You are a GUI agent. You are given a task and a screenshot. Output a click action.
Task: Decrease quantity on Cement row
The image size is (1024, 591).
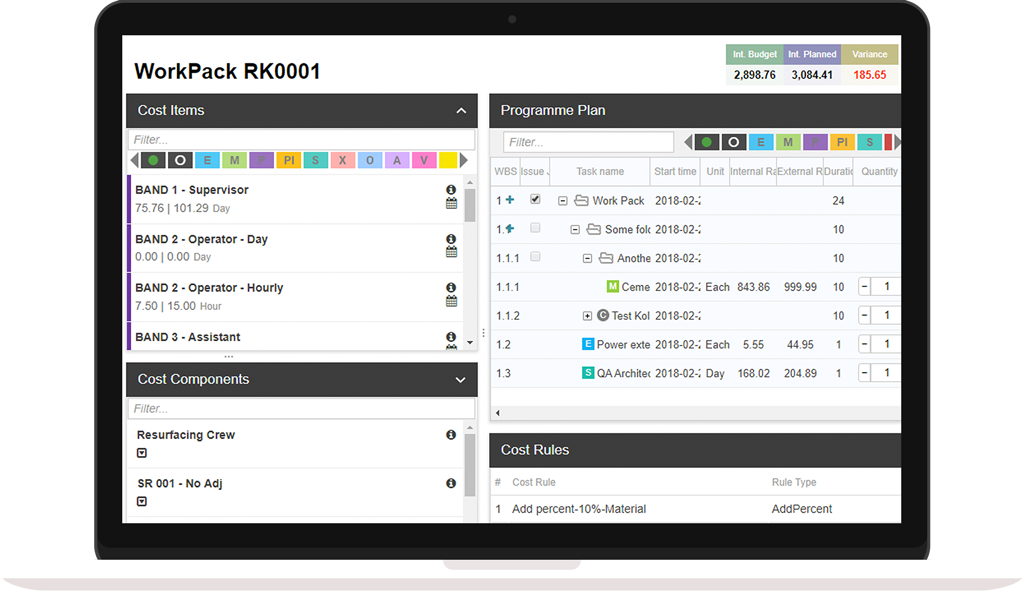click(x=864, y=286)
